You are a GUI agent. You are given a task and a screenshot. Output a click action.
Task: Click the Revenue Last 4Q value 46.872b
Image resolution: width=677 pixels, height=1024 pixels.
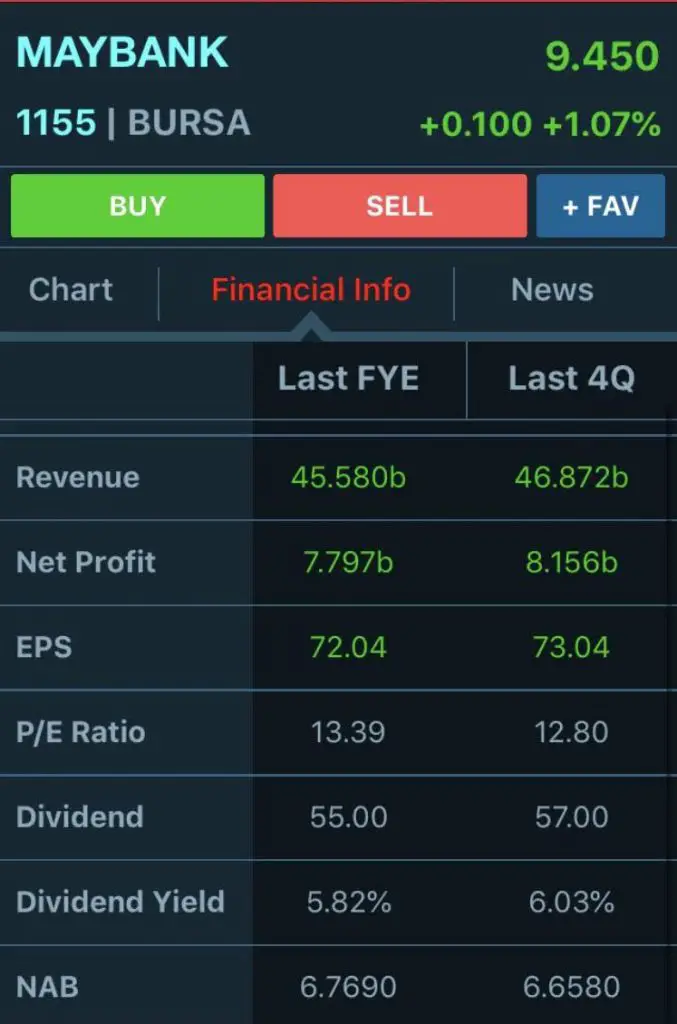pos(571,477)
